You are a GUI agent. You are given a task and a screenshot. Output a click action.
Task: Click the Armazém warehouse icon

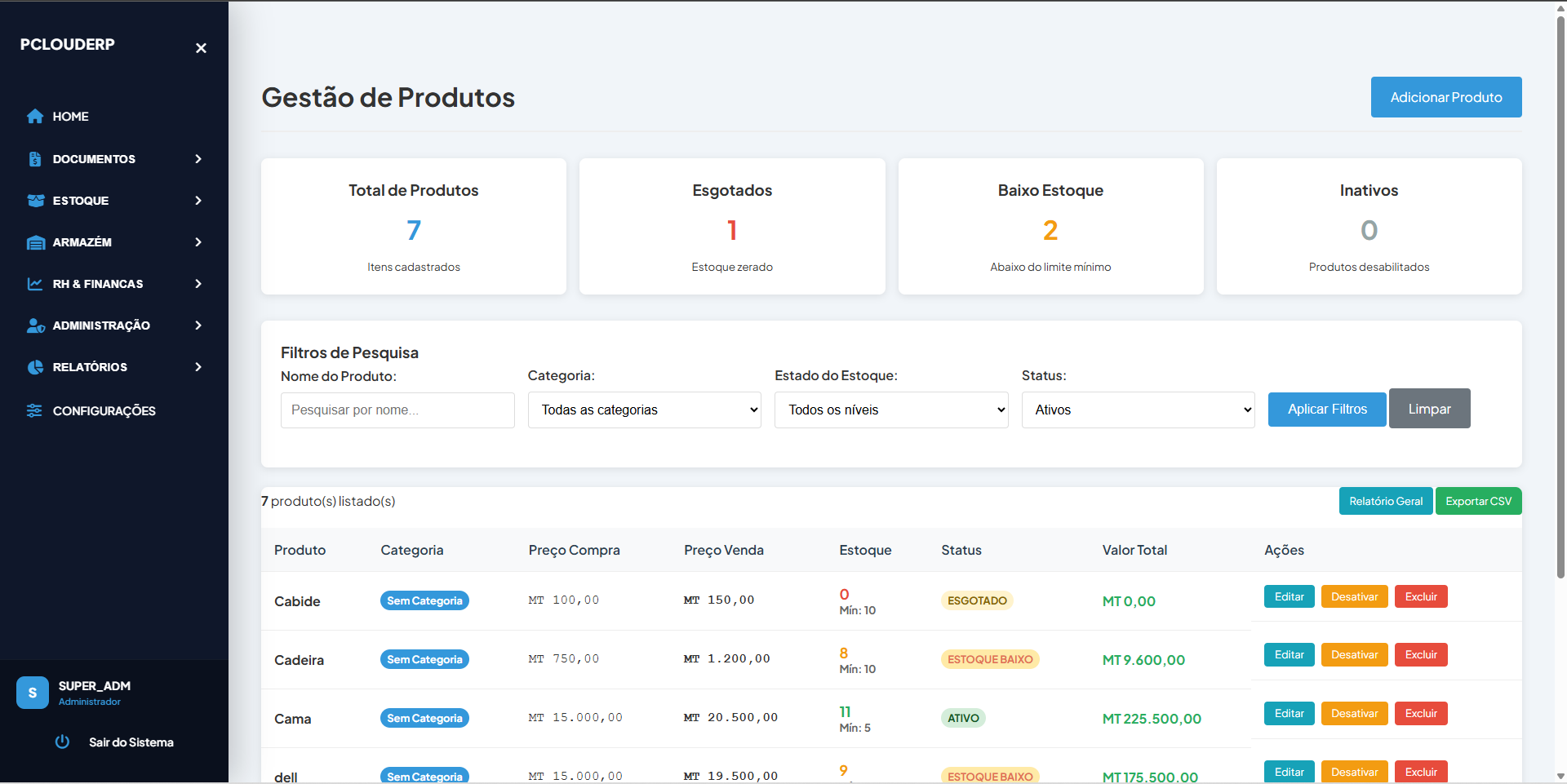point(35,242)
